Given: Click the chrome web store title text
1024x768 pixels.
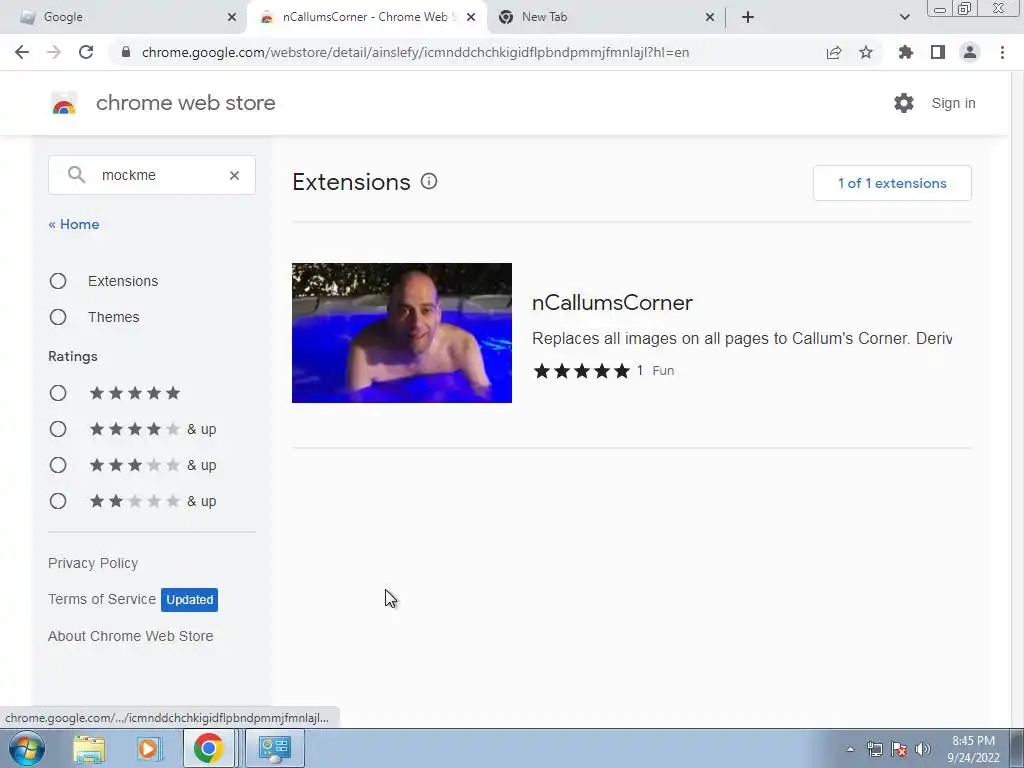Looking at the screenshot, I should point(185,103).
